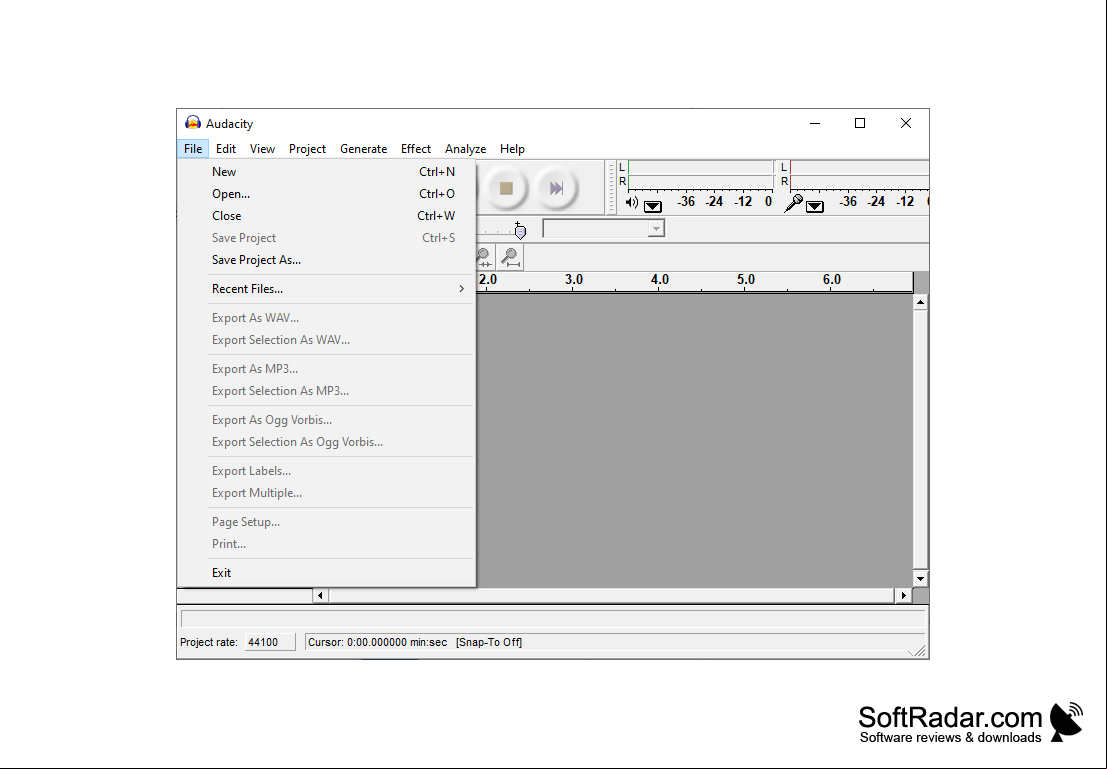Click the 4.0 mark on the timeline ruler
This screenshot has width=1107, height=769.
click(x=659, y=280)
